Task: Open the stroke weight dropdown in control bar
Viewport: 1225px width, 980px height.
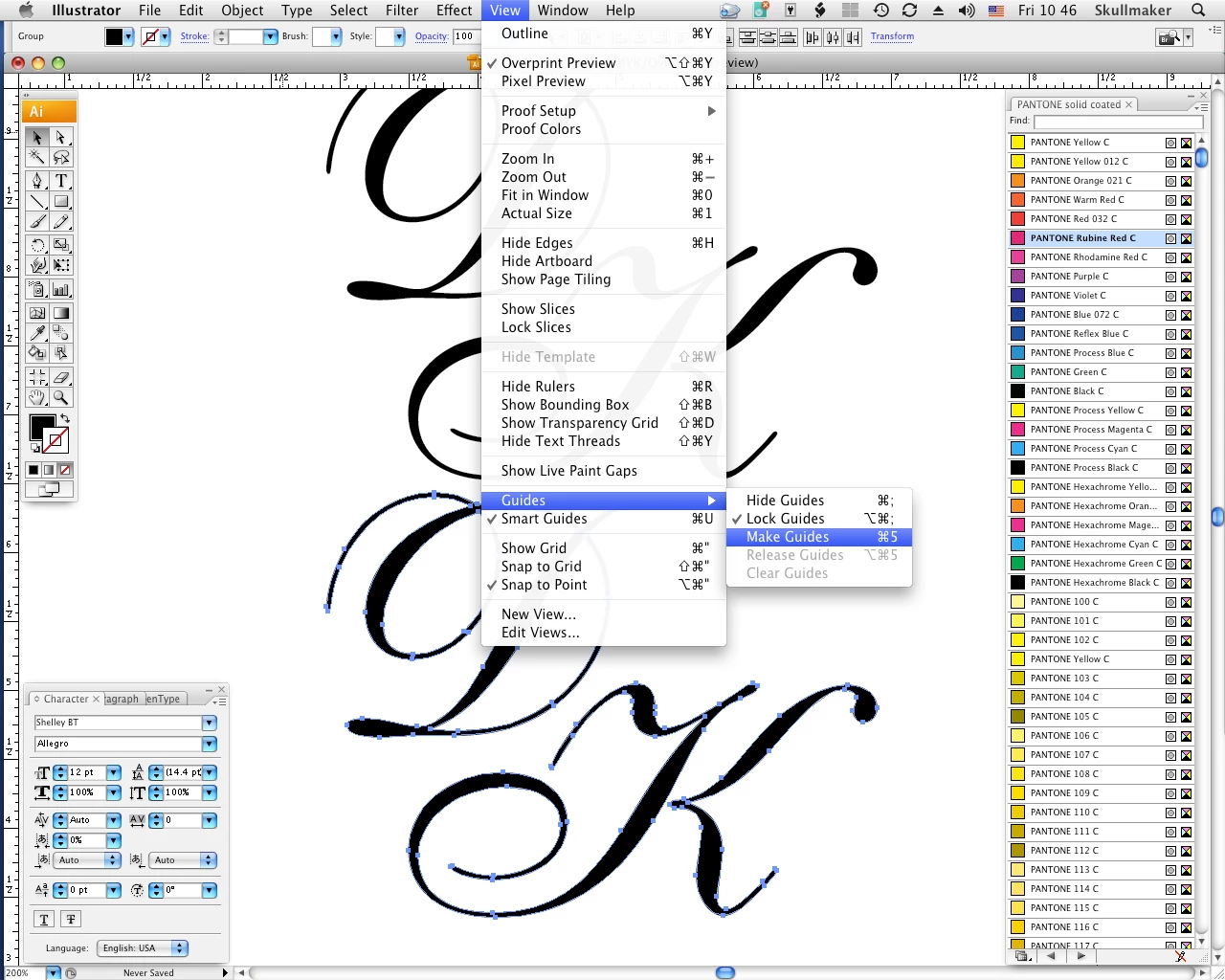Action: coord(269,36)
